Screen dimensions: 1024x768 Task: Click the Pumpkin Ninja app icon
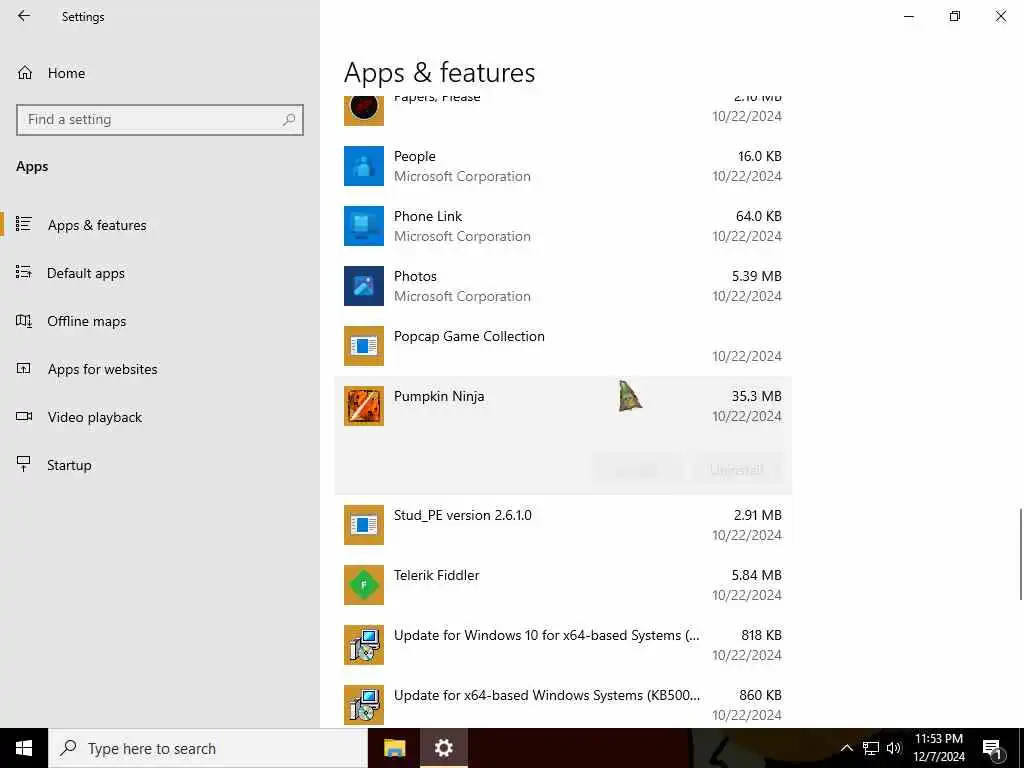(364, 406)
